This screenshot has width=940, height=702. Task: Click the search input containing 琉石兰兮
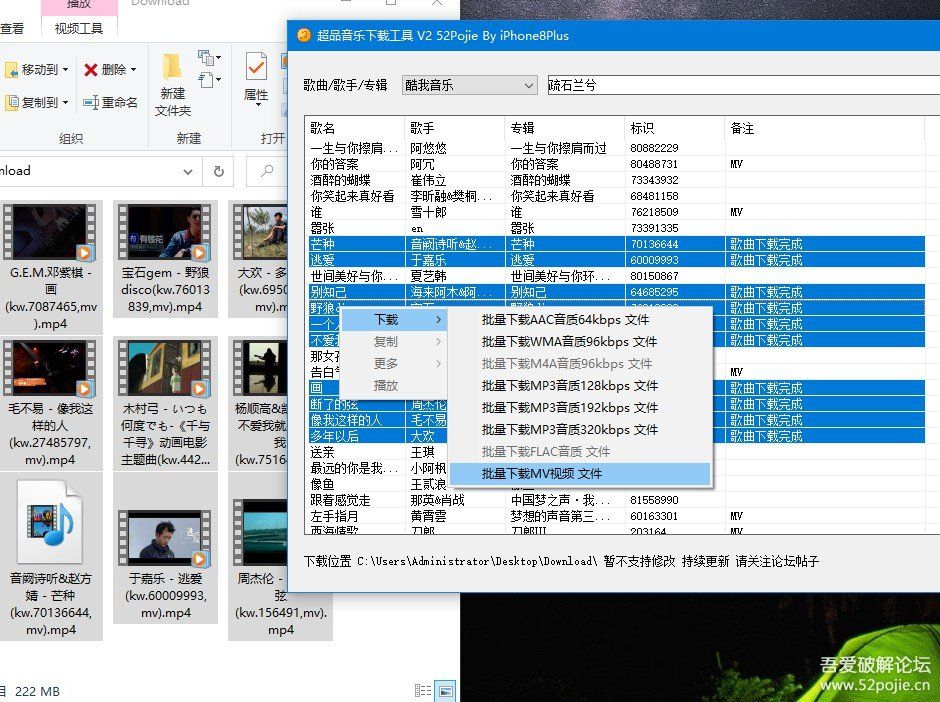[x=743, y=85]
